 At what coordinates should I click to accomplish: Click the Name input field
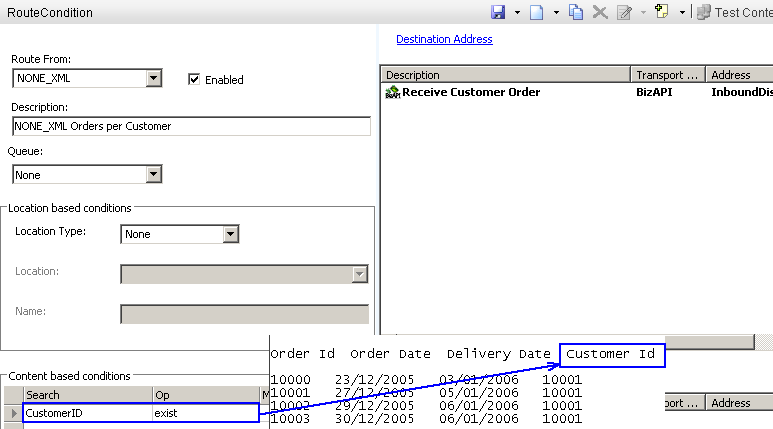coord(245,314)
